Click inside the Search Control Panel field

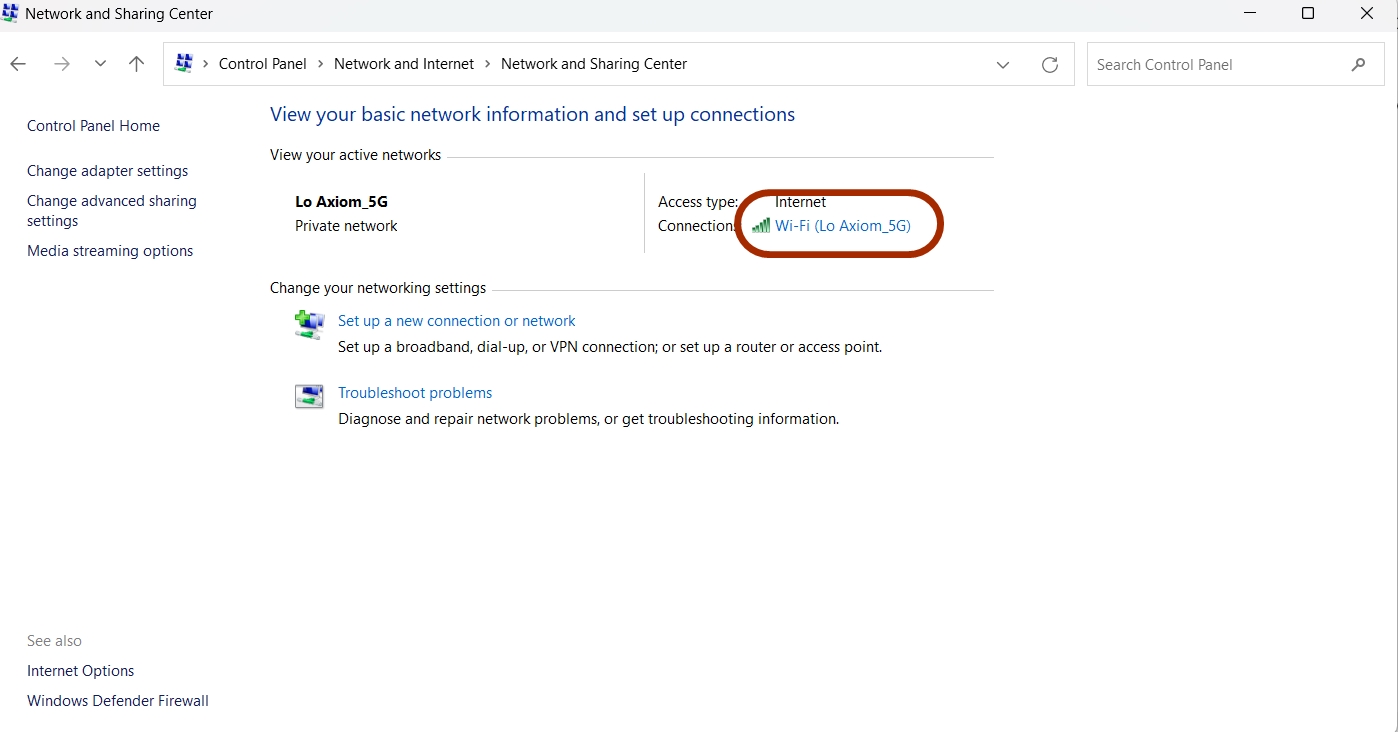coord(1200,63)
